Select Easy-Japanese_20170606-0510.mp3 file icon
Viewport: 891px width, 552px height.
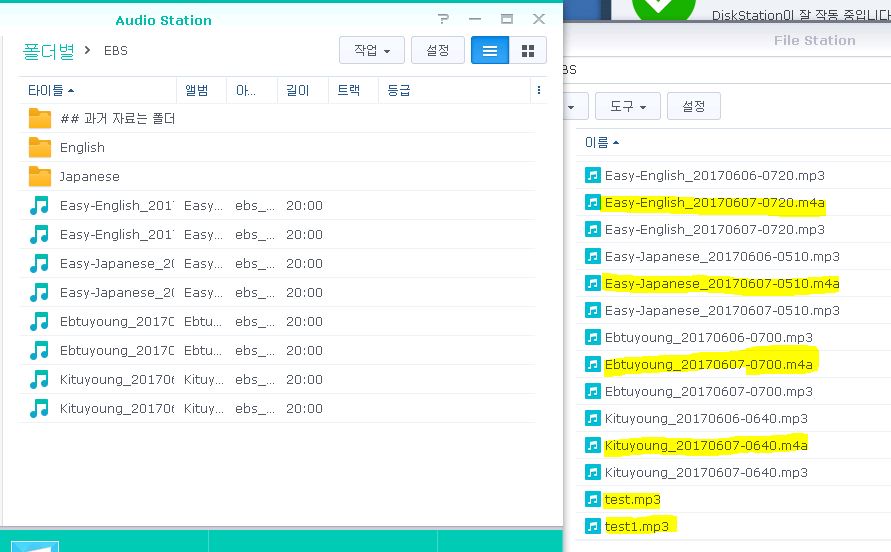(x=593, y=256)
